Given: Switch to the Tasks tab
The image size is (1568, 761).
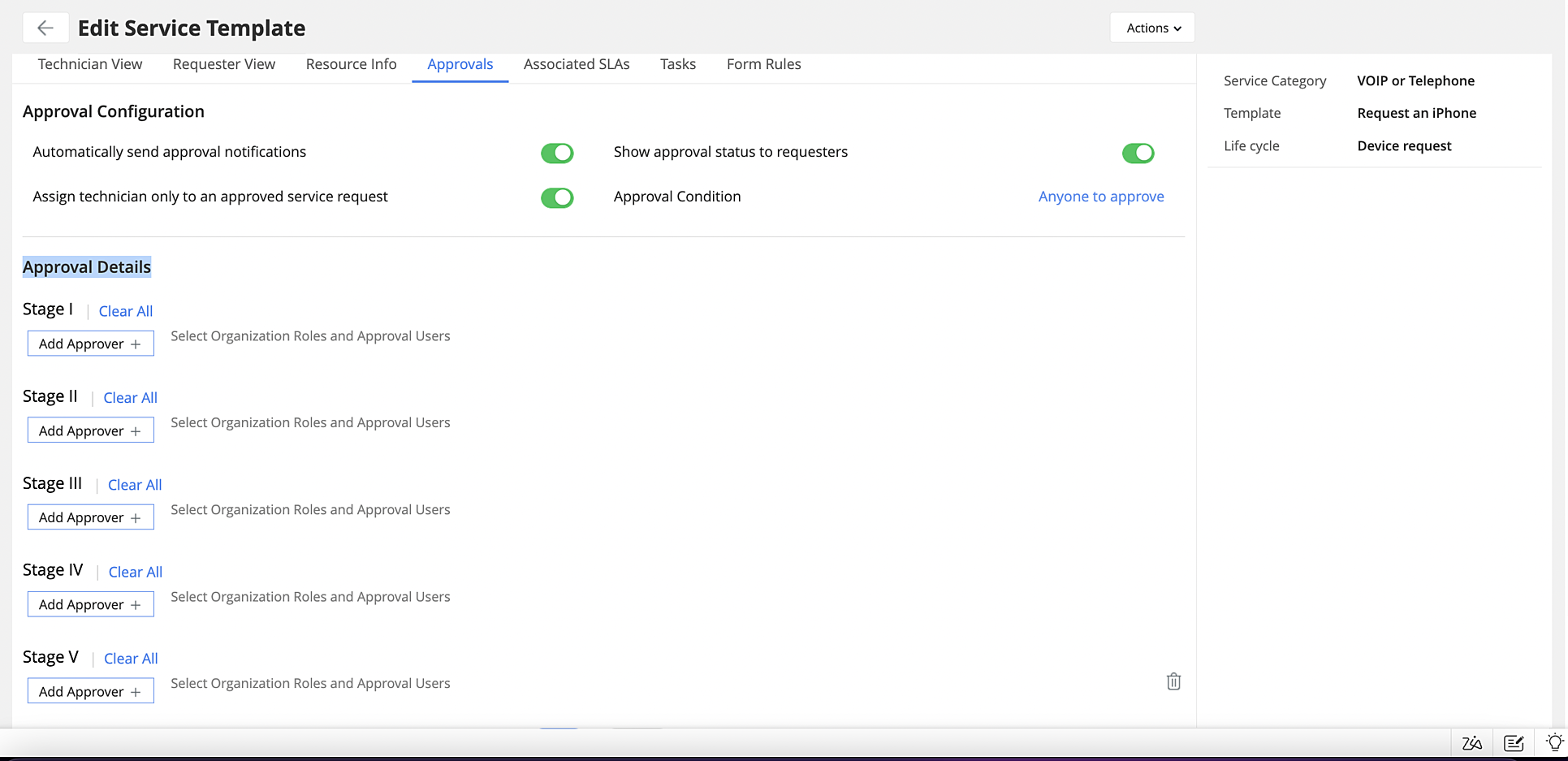Looking at the screenshot, I should [677, 64].
